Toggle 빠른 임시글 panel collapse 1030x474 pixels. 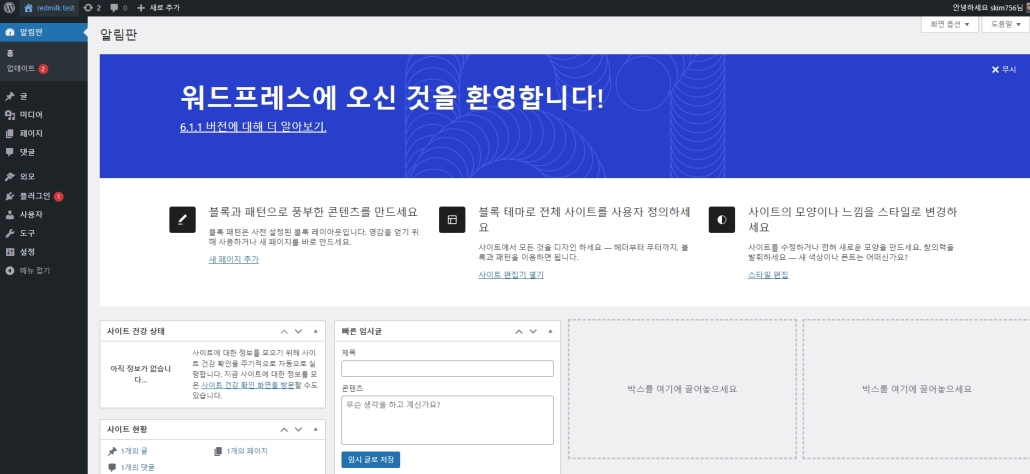click(550, 332)
